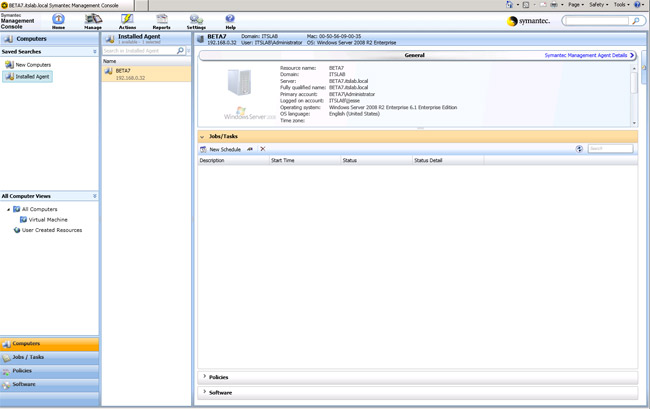Select the Installed Agent saved search
650x409 pixels.
(27, 77)
